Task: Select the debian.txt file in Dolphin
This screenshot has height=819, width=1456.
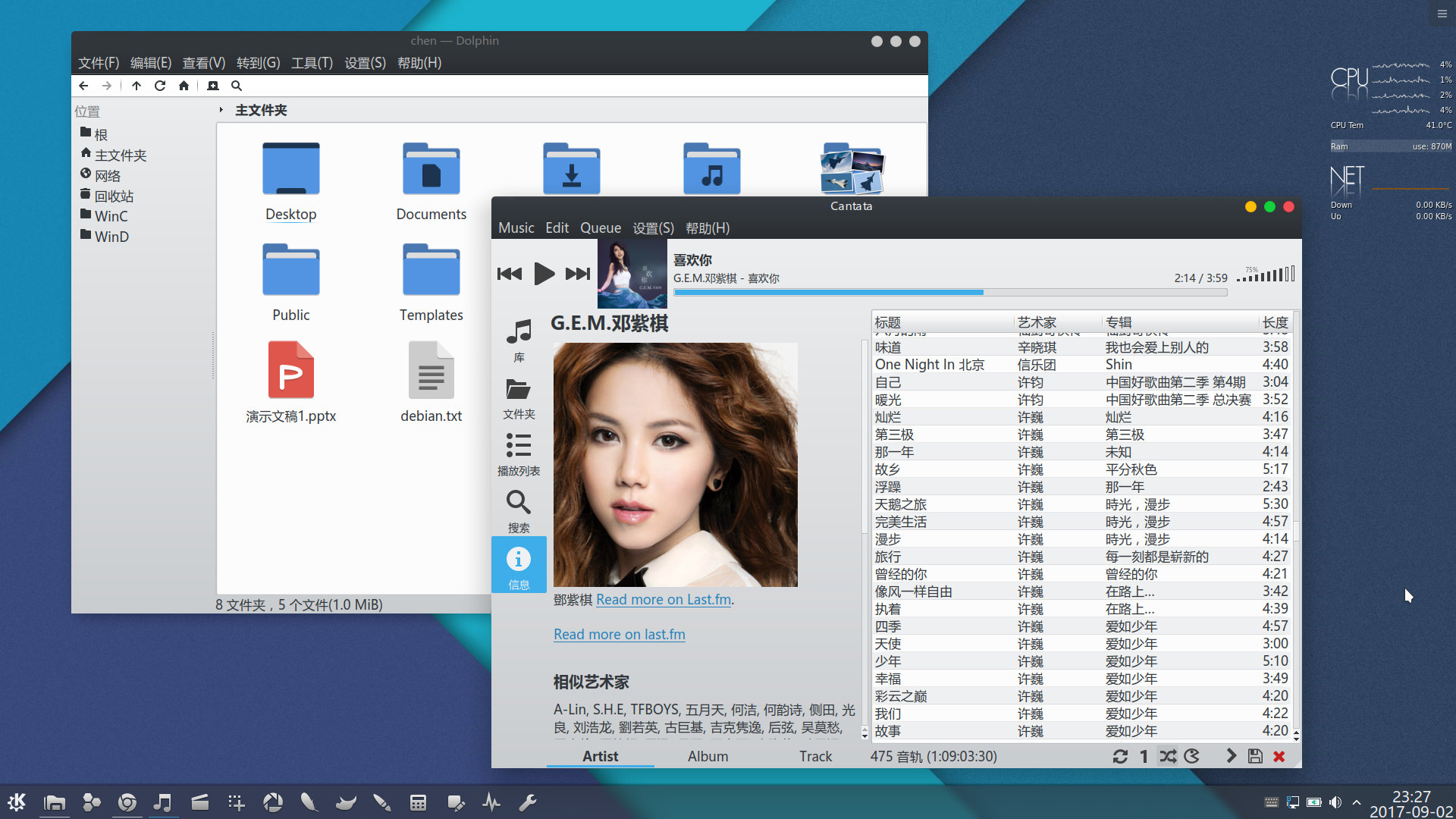Action: [431, 382]
